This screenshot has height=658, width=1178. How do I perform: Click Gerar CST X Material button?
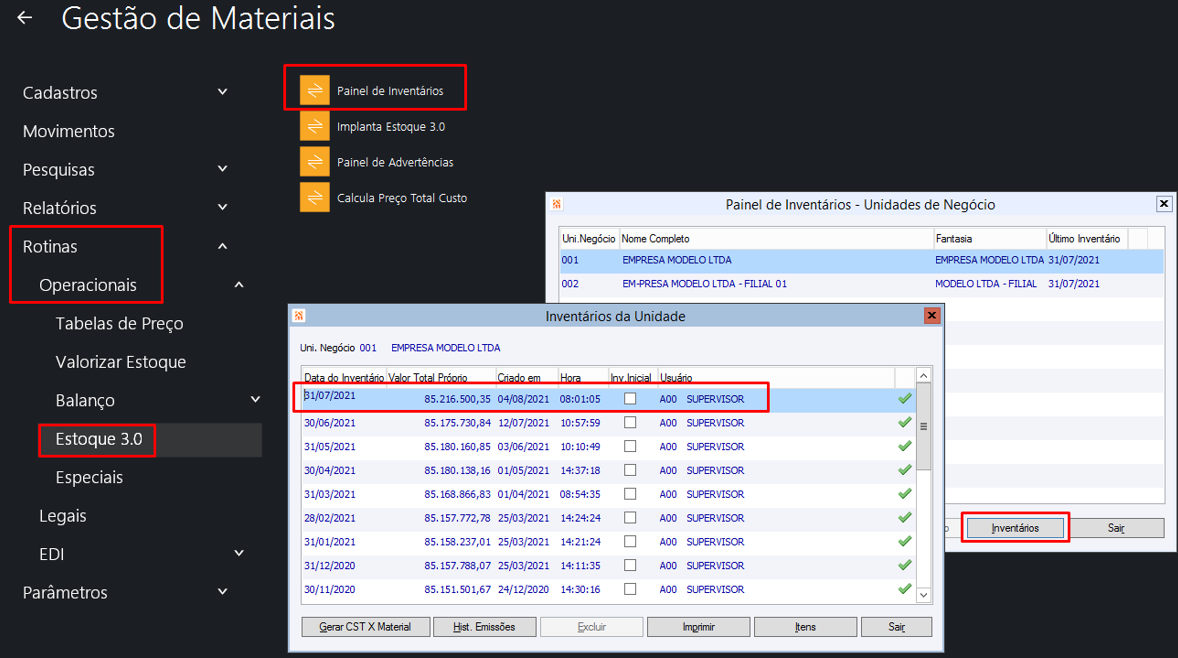point(366,626)
